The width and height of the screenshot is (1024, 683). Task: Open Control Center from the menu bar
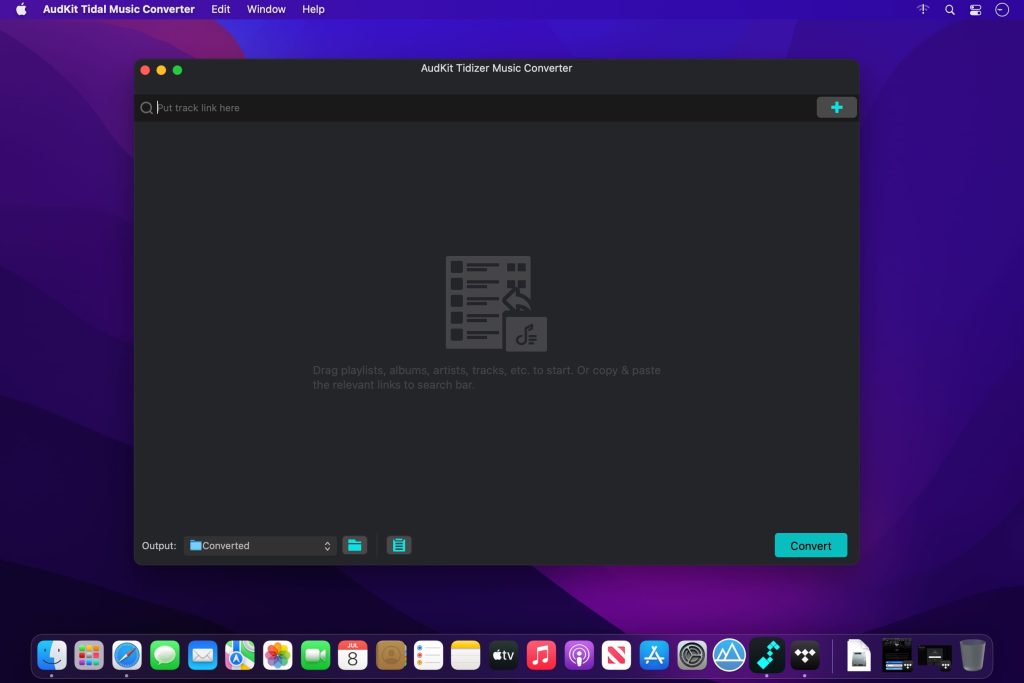click(x=975, y=9)
